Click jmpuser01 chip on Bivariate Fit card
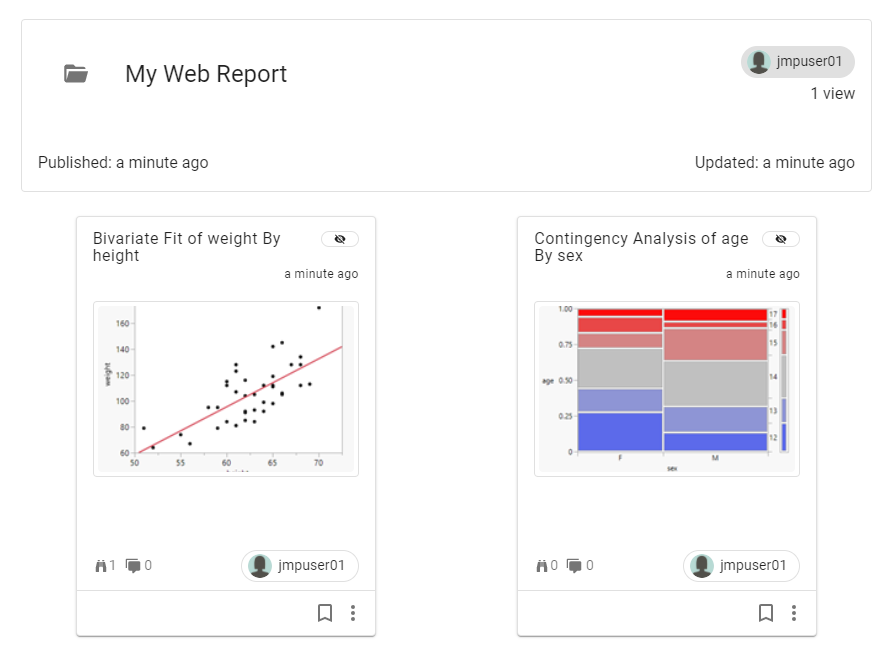 pyautogui.click(x=300, y=566)
